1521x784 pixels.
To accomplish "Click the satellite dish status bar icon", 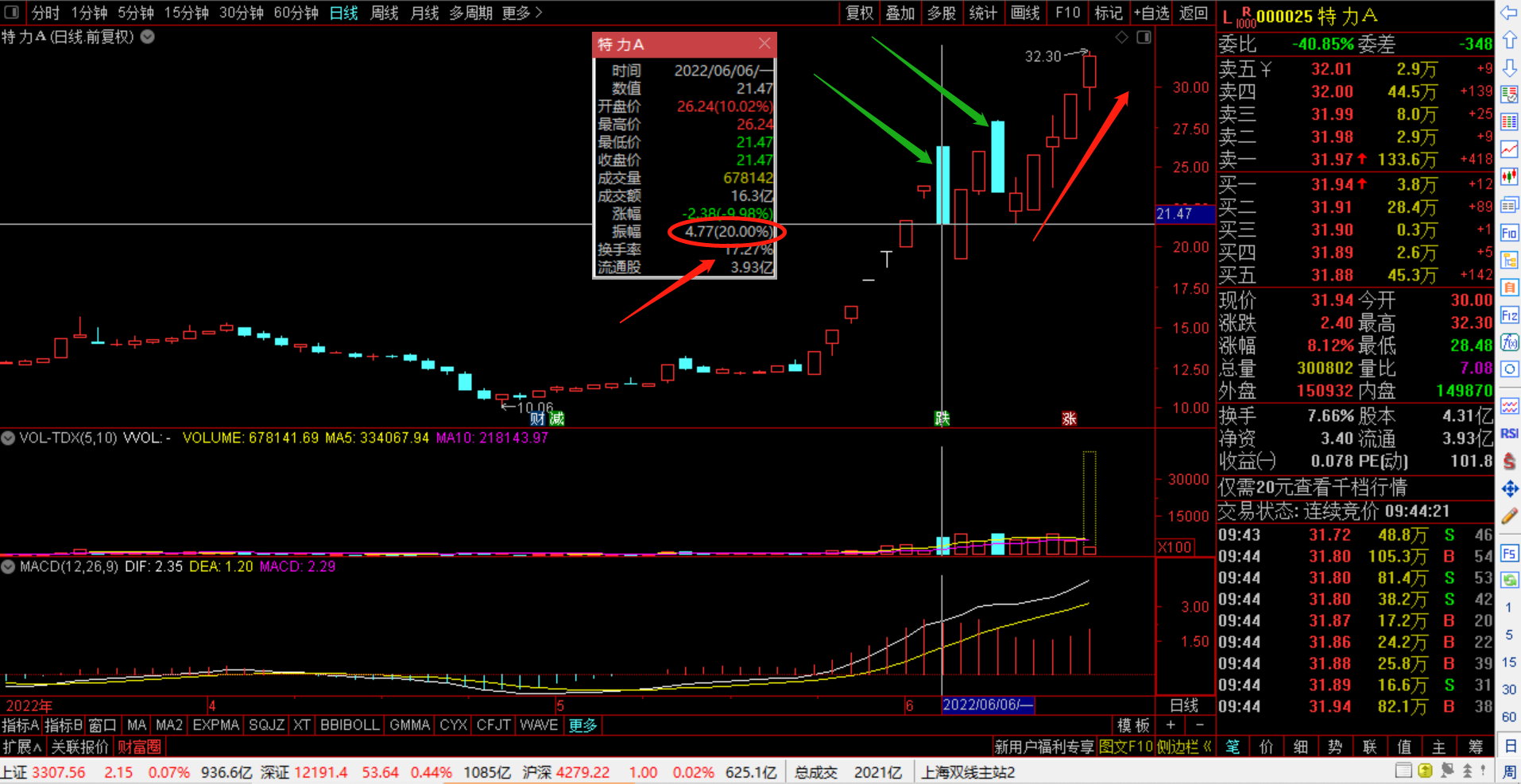I will (x=1447, y=771).
